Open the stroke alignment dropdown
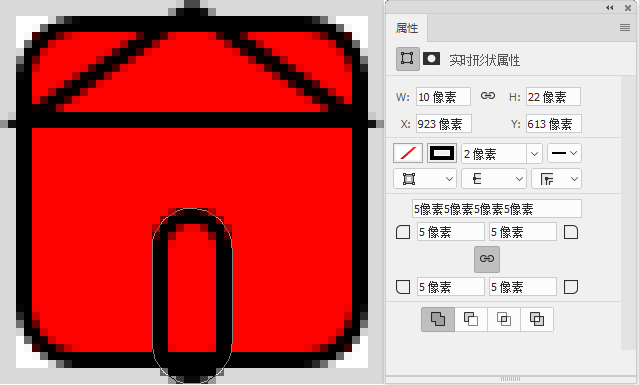The image size is (639, 385). [x=425, y=179]
